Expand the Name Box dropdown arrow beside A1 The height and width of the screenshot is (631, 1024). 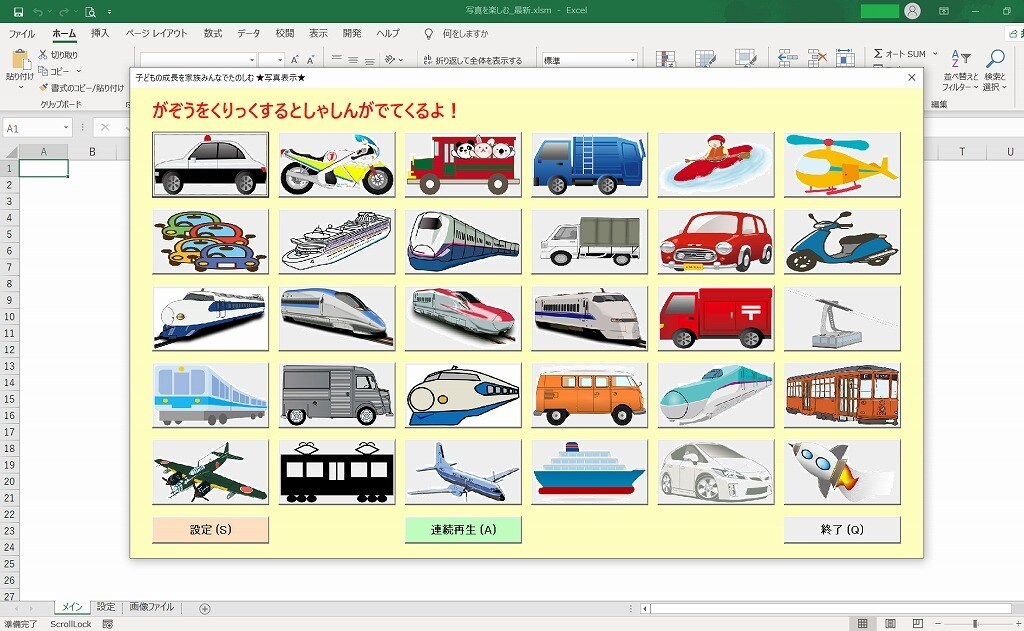[x=66, y=128]
